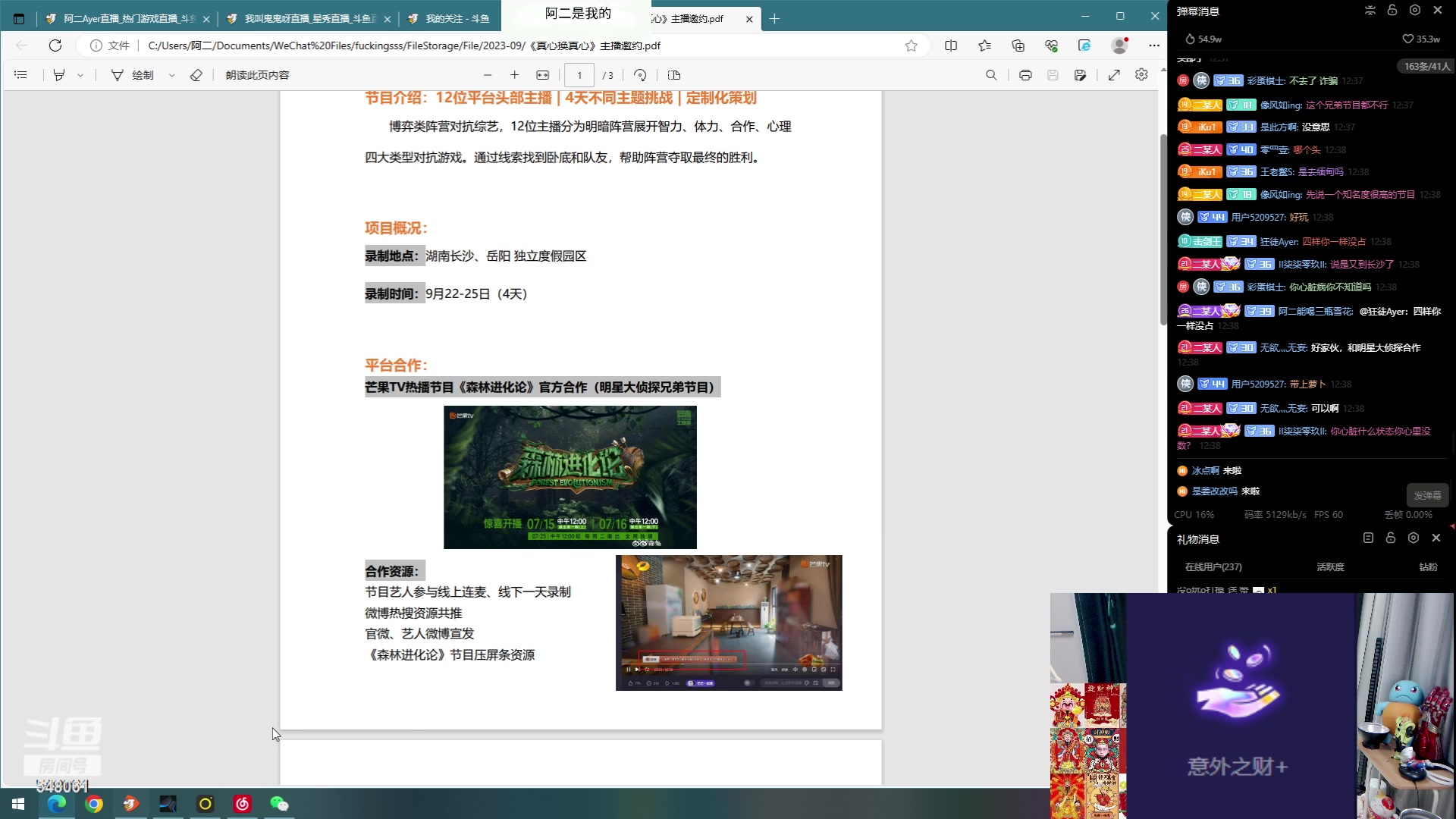The width and height of the screenshot is (1456, 819).
Task: Enter fullscreen mode for the PDF
Action: point(1114,75)
